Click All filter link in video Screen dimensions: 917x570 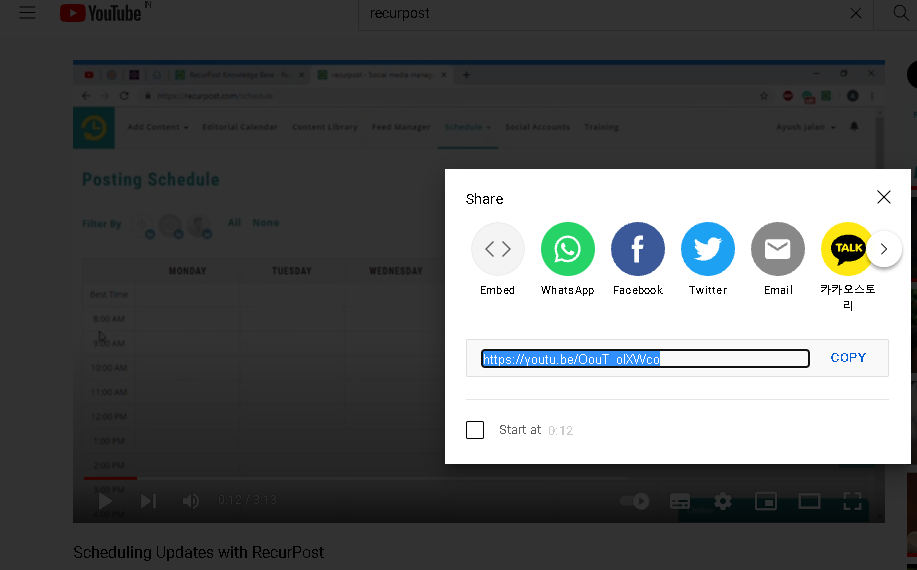(235, 223)
